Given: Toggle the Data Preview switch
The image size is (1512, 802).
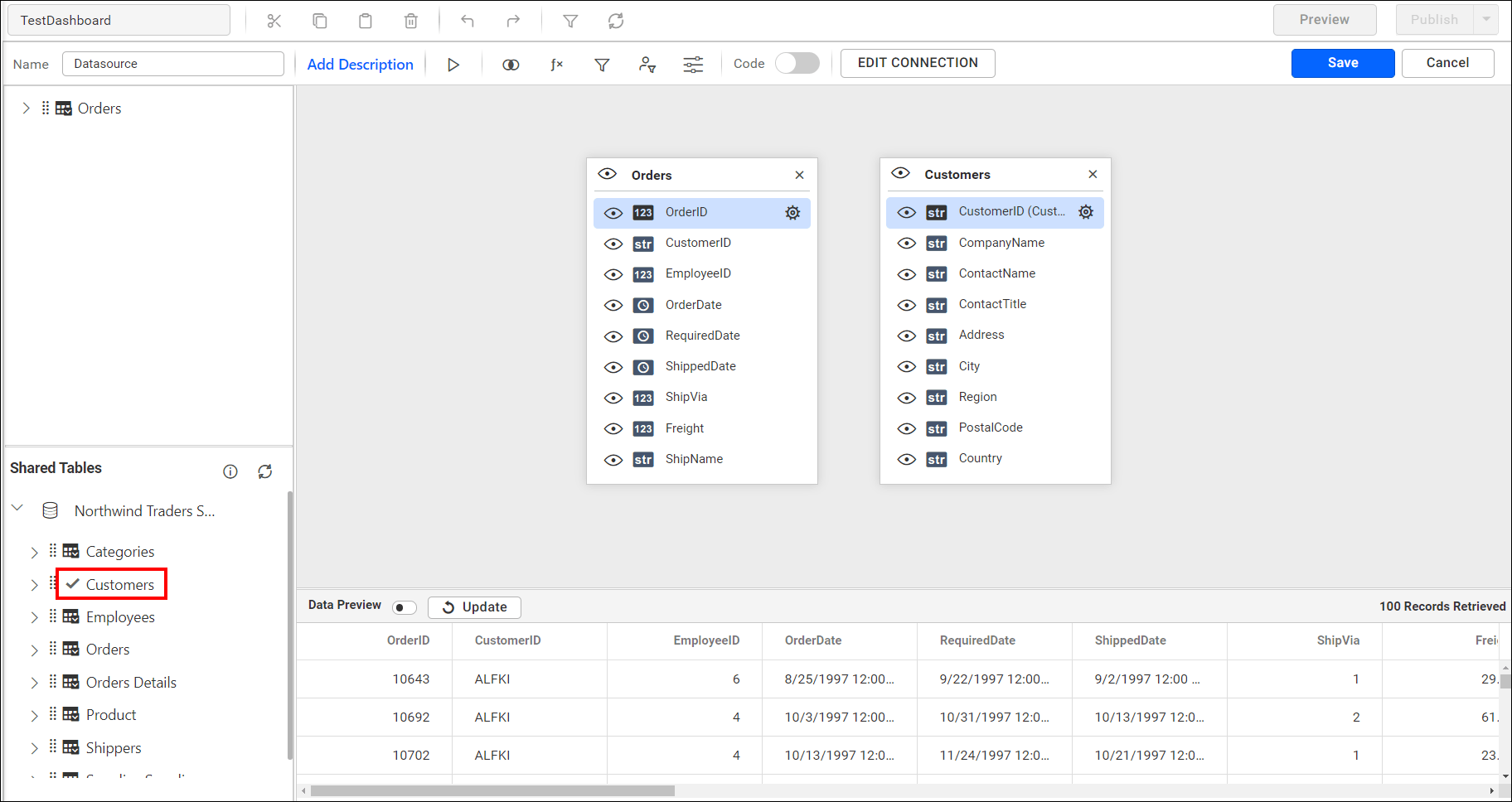Looking at the screenshot, I should [405, 607].
